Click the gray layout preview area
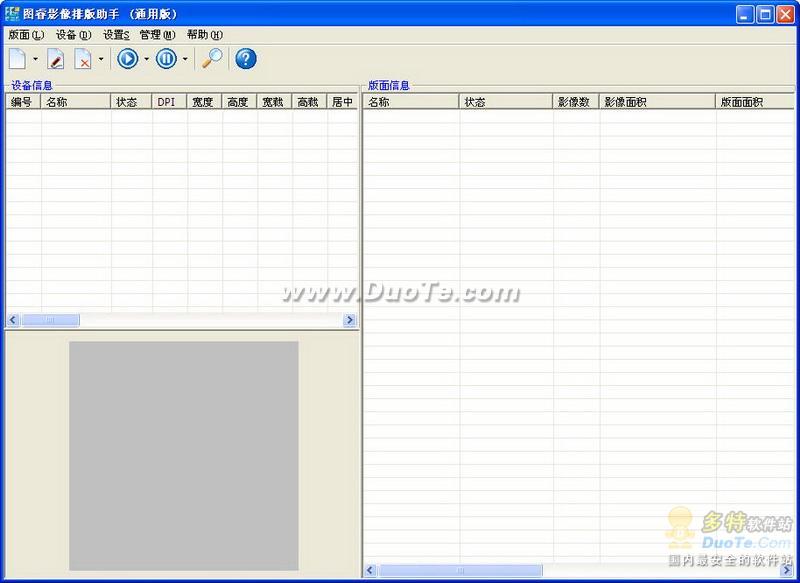This screenshot has height=583, width=800. tap(183, 456)
